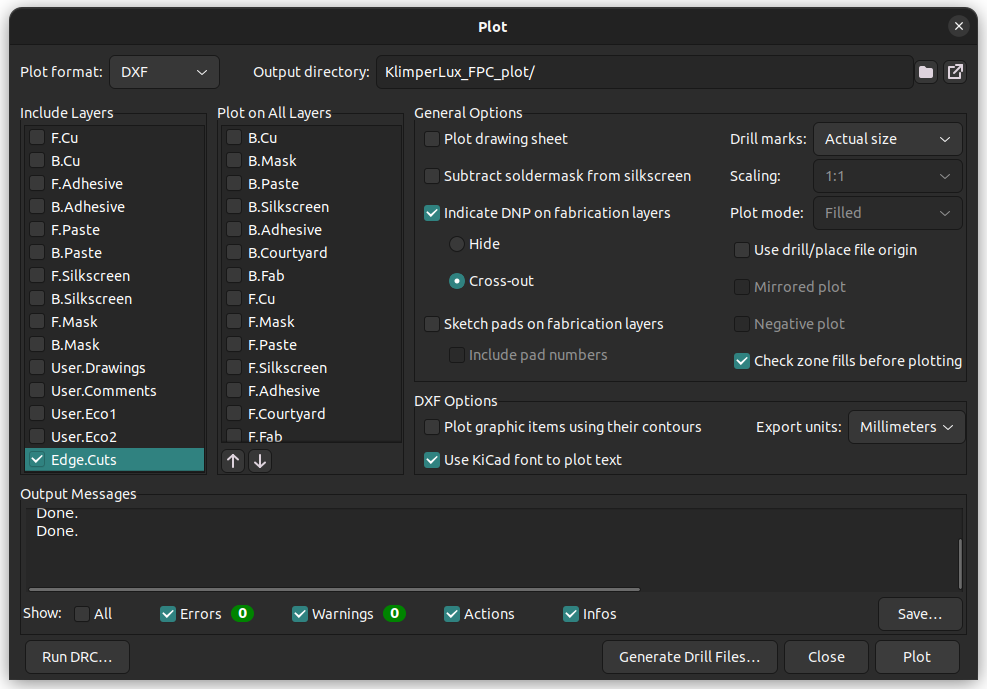Open Generate Drill Files dialog
This screenshot has height=689, width=987.
(x=690, y=657)
